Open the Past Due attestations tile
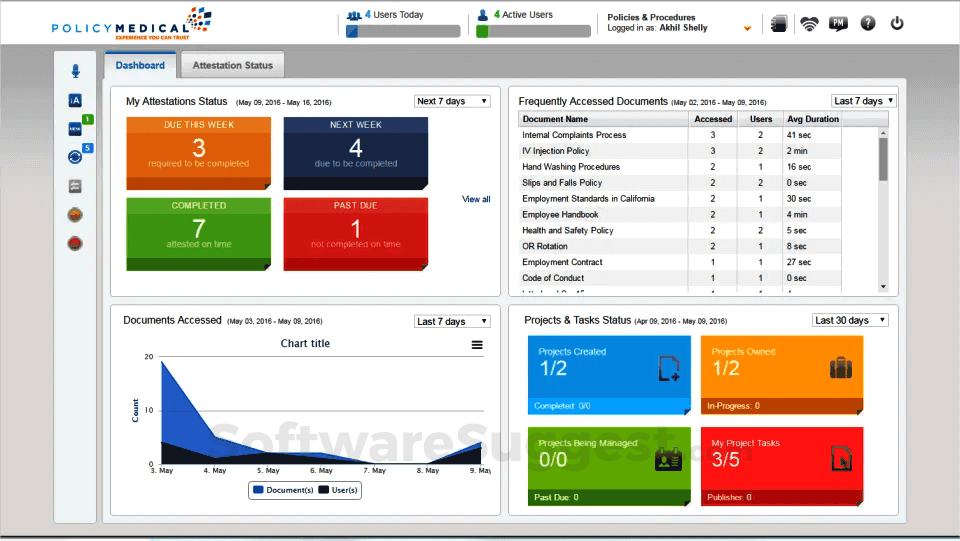The width and height of the screenshot is (960, 541). coord(356,234)
